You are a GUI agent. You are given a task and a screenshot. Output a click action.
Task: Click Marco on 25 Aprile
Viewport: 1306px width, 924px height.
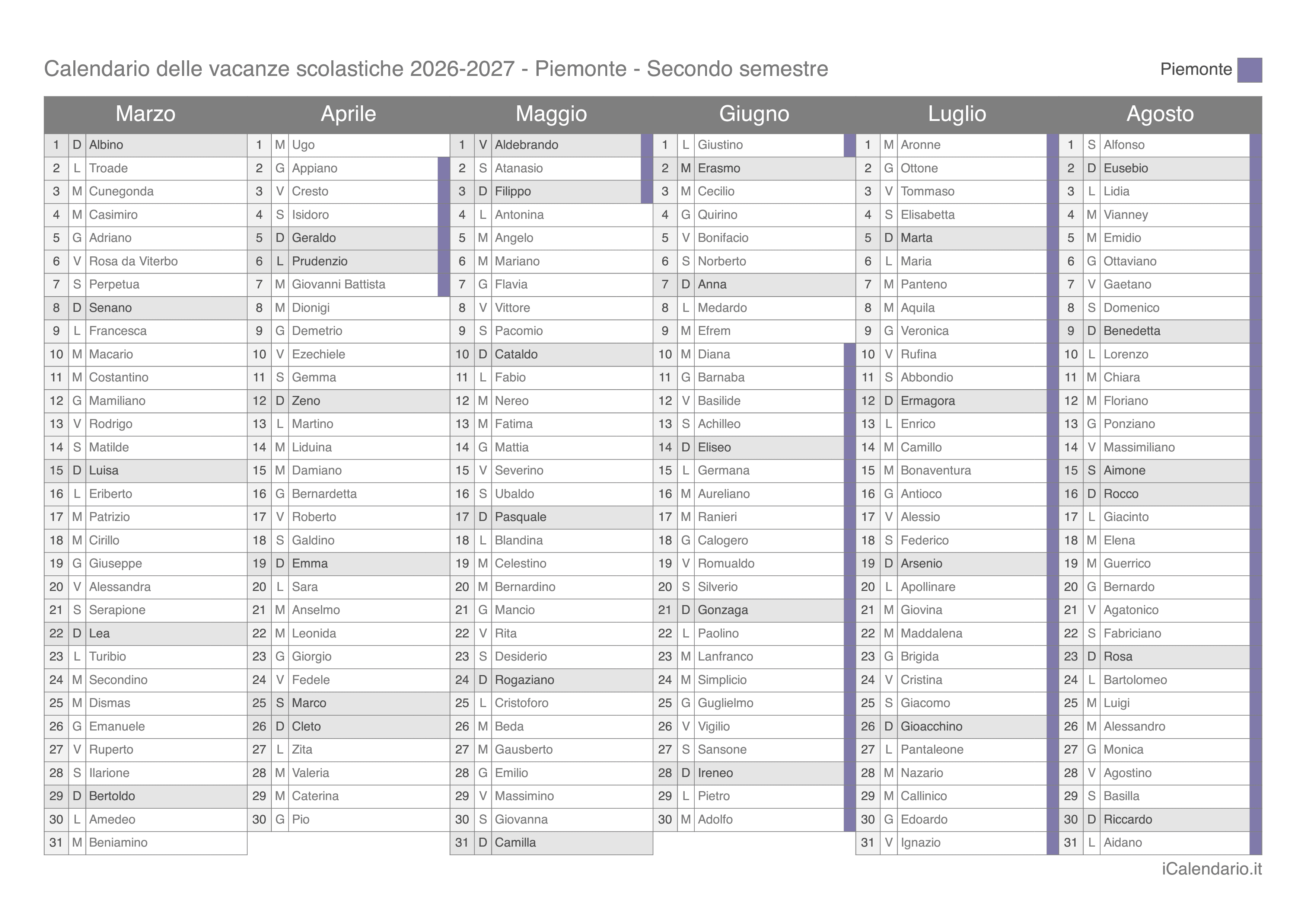tap(308, 703)
